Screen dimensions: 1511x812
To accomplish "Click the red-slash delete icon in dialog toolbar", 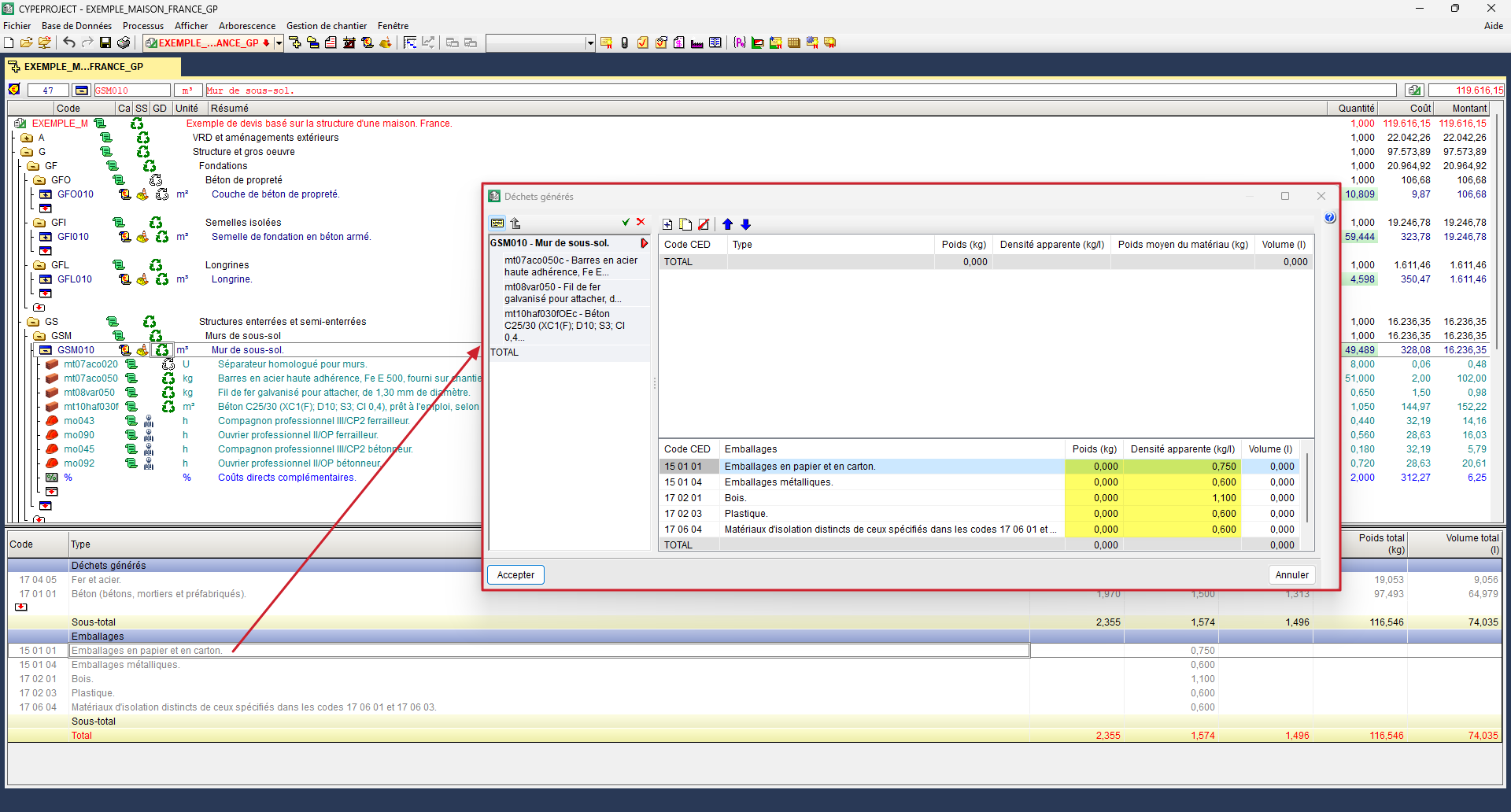I will pos(704,224).
